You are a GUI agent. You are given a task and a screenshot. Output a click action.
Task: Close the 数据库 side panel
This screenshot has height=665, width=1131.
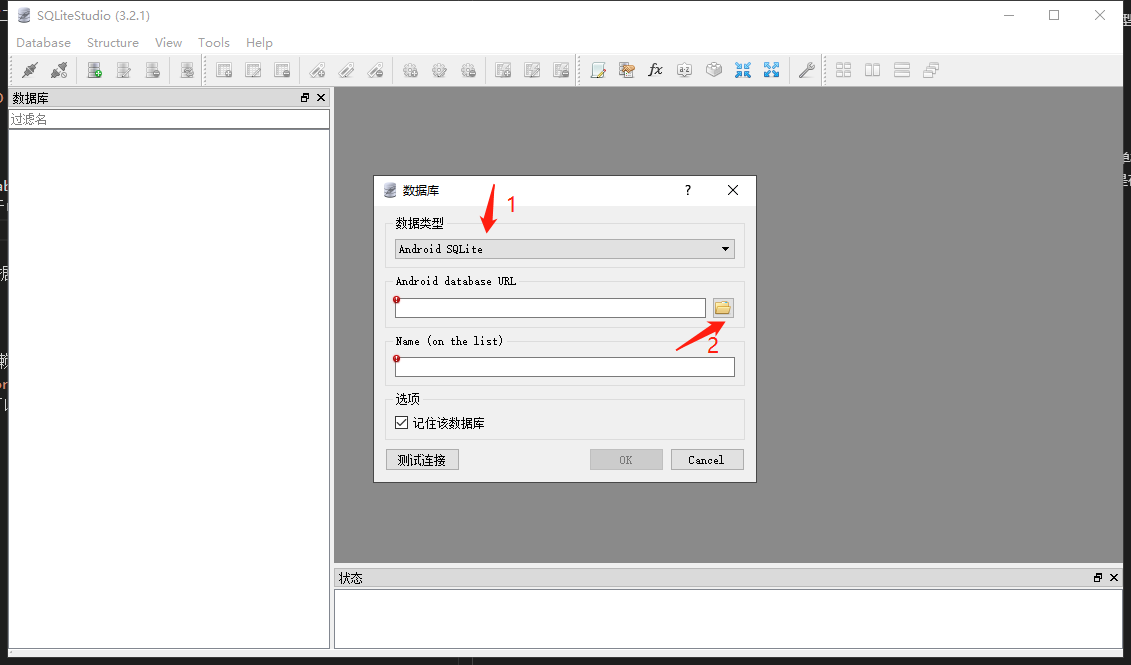click(x=321, y=97)
